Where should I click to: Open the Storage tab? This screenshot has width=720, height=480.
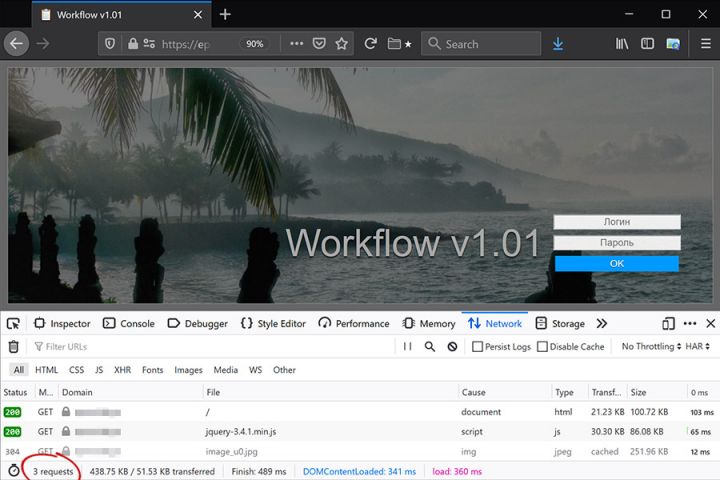560,324
